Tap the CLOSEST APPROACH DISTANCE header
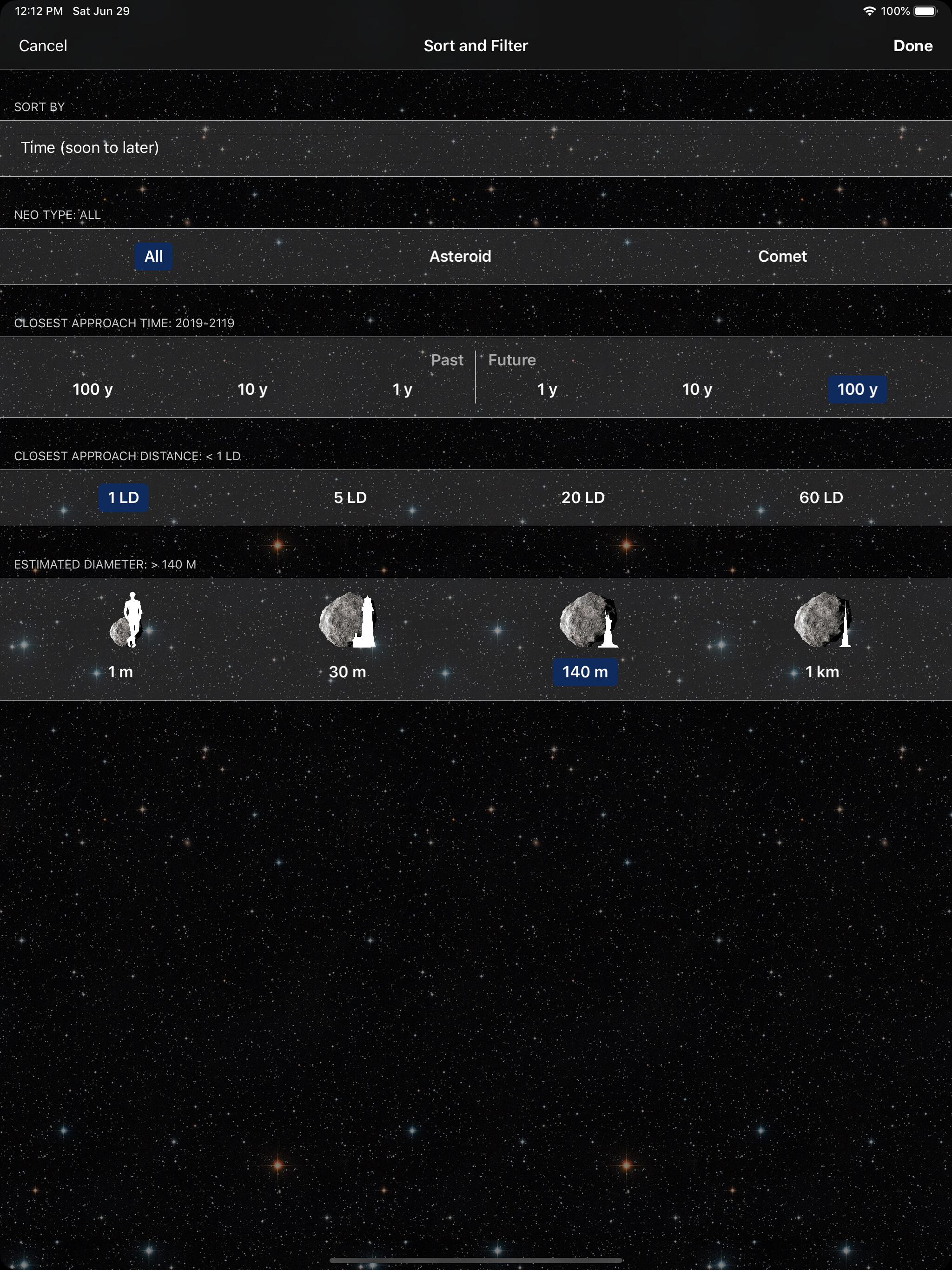 pyautogui.click(x=127, y=456)
